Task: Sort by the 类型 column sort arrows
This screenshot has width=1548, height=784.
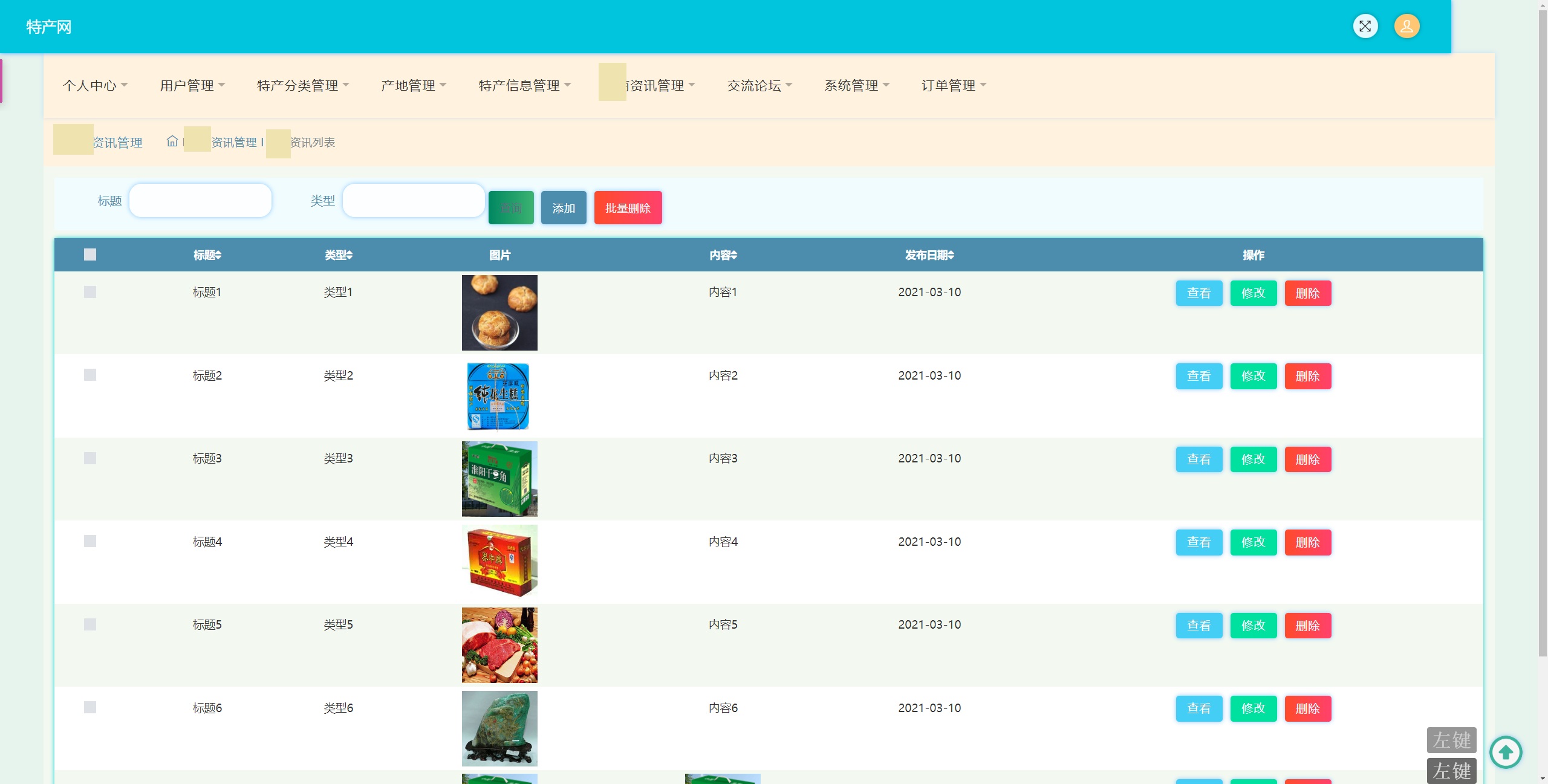Action: pos(350,256)
